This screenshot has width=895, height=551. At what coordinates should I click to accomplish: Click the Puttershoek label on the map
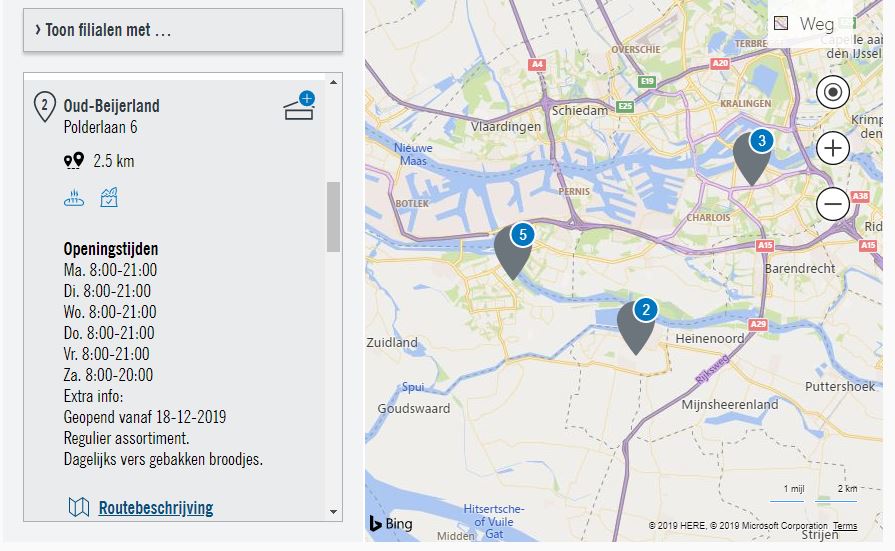click(x=840, y=387)
